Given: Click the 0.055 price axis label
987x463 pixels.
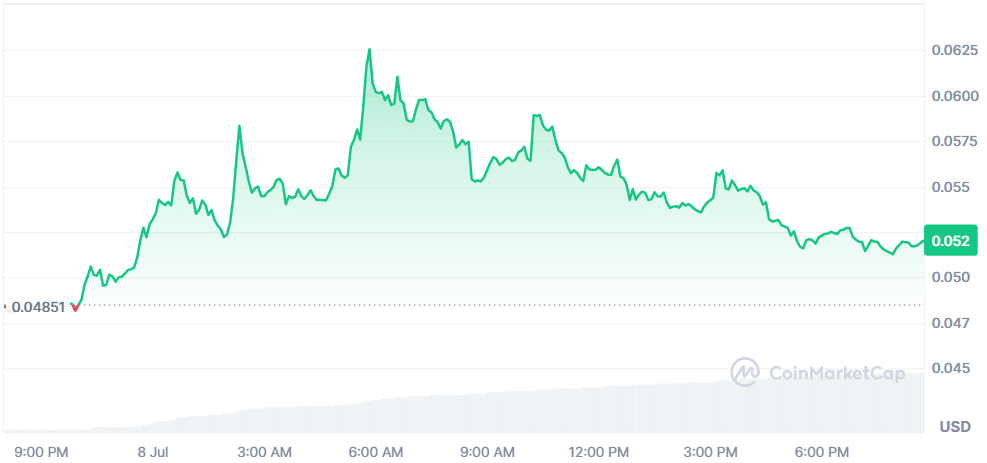Looking at the screenshot, I should click(949, 187).
